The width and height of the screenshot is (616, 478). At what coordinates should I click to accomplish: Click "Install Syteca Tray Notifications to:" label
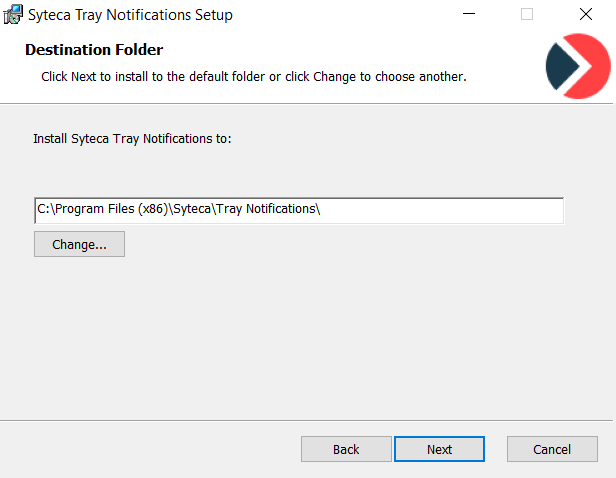coord(132,138)
